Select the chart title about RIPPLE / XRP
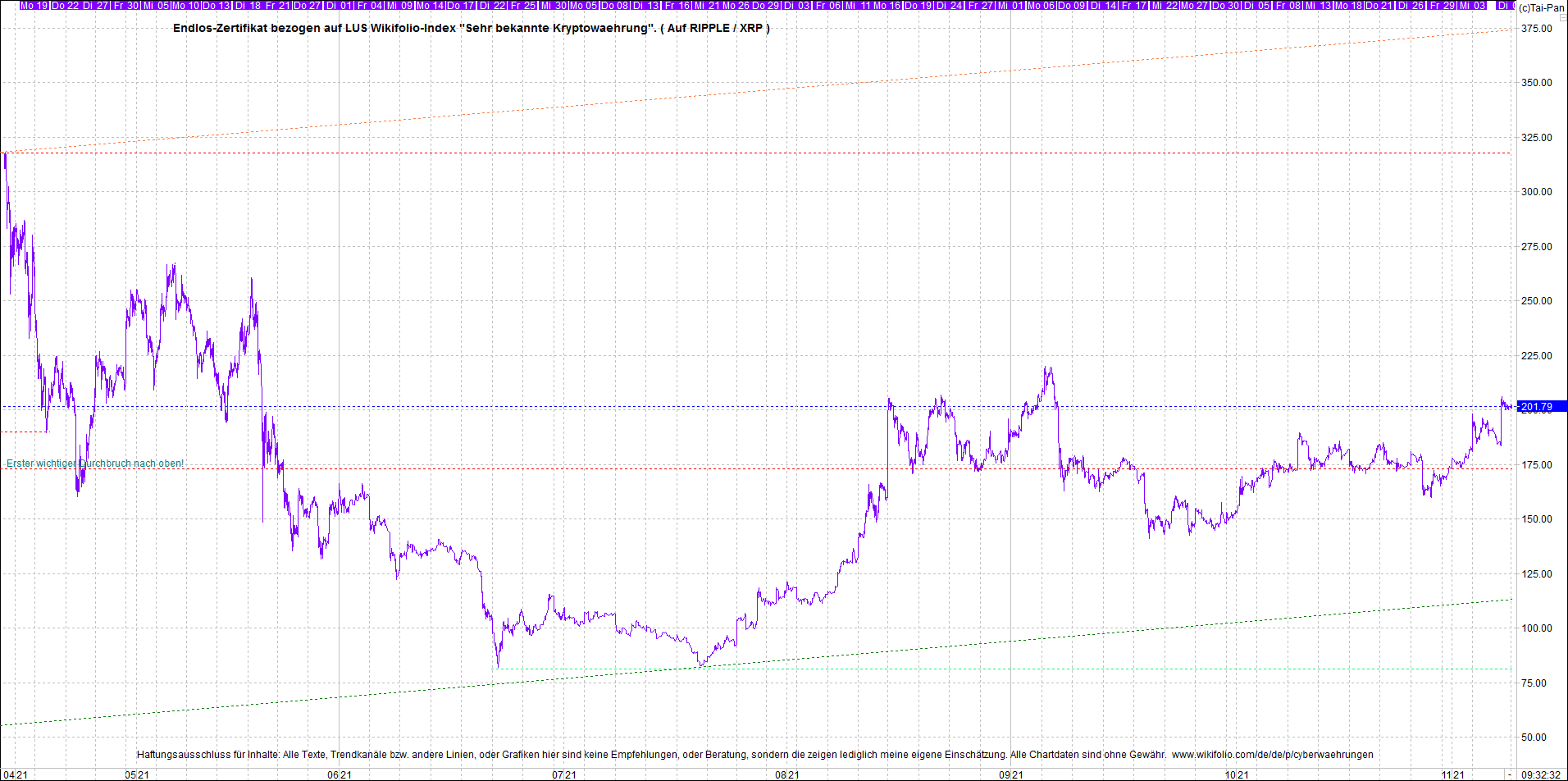 (471, 29)
